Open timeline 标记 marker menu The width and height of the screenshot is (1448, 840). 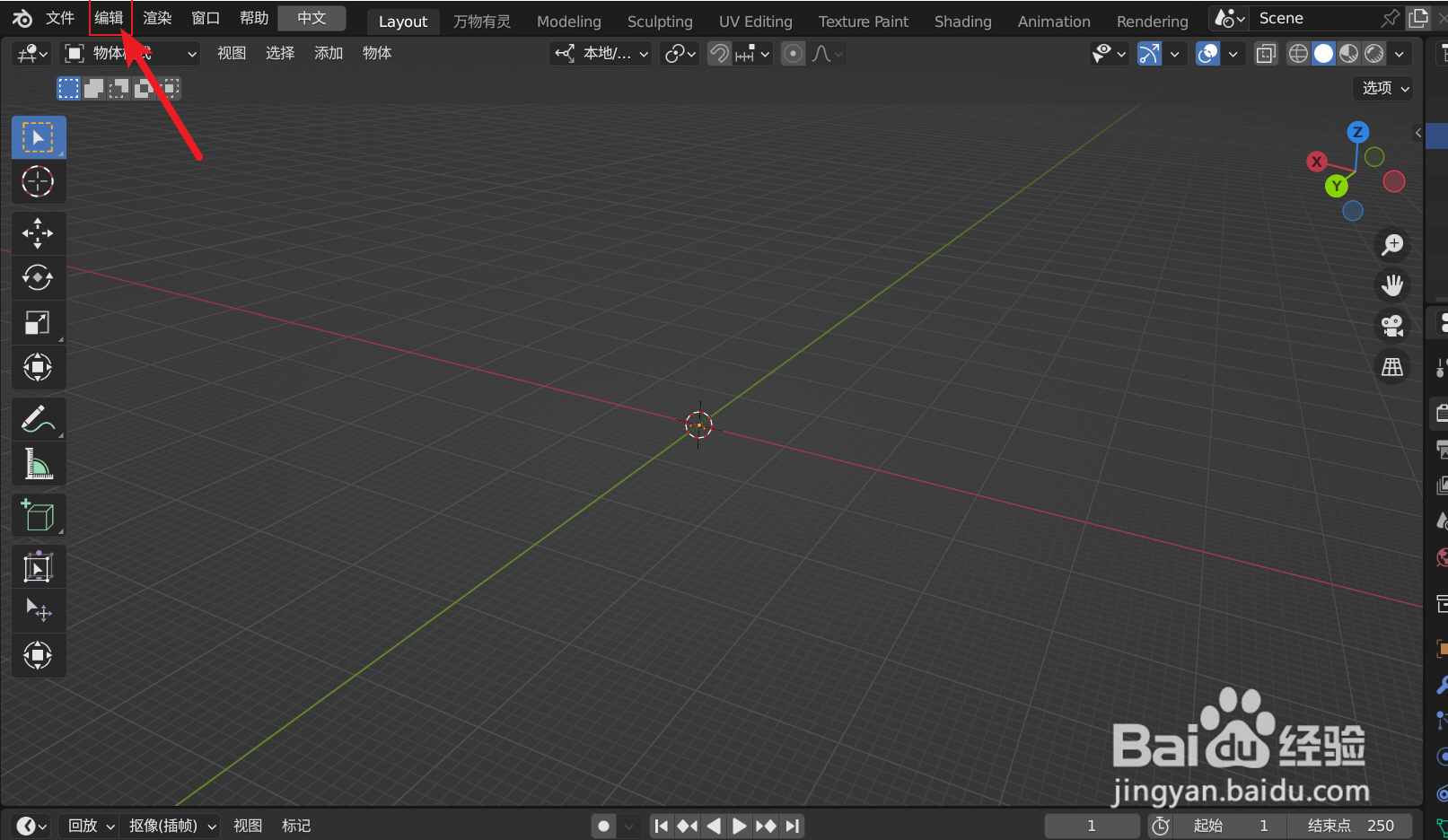click(x=296, y=826)
